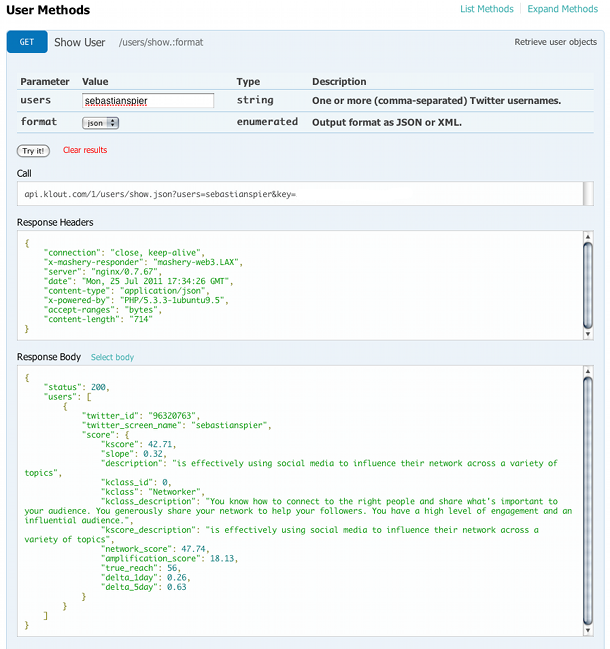This screenshot has width=610, height=649.
Task: Focus the users input field containing sebastianspier
Action: pos(148,101)
